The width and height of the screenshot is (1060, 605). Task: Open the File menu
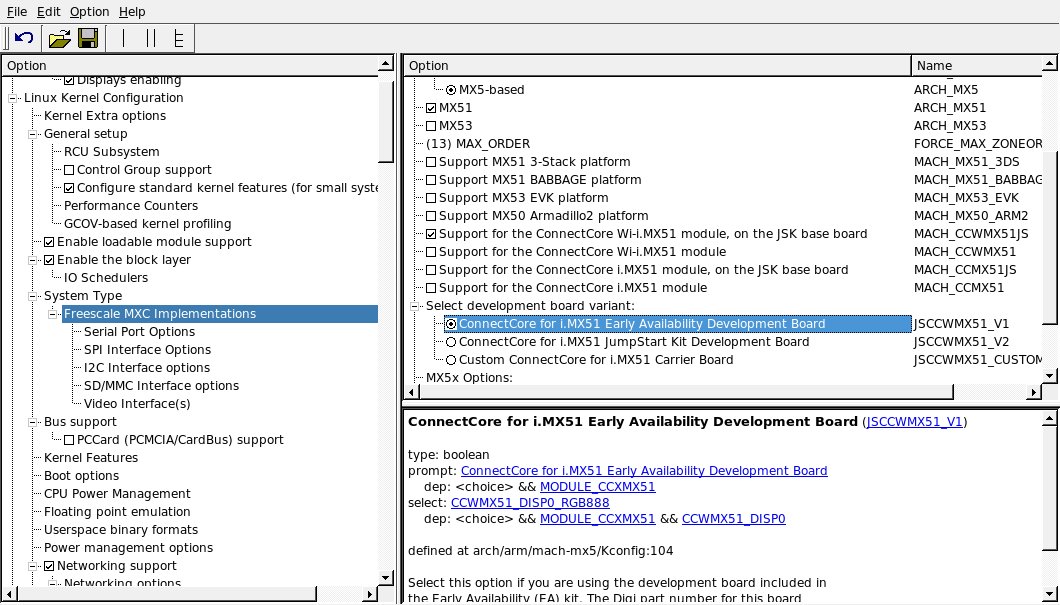(17, 11)
